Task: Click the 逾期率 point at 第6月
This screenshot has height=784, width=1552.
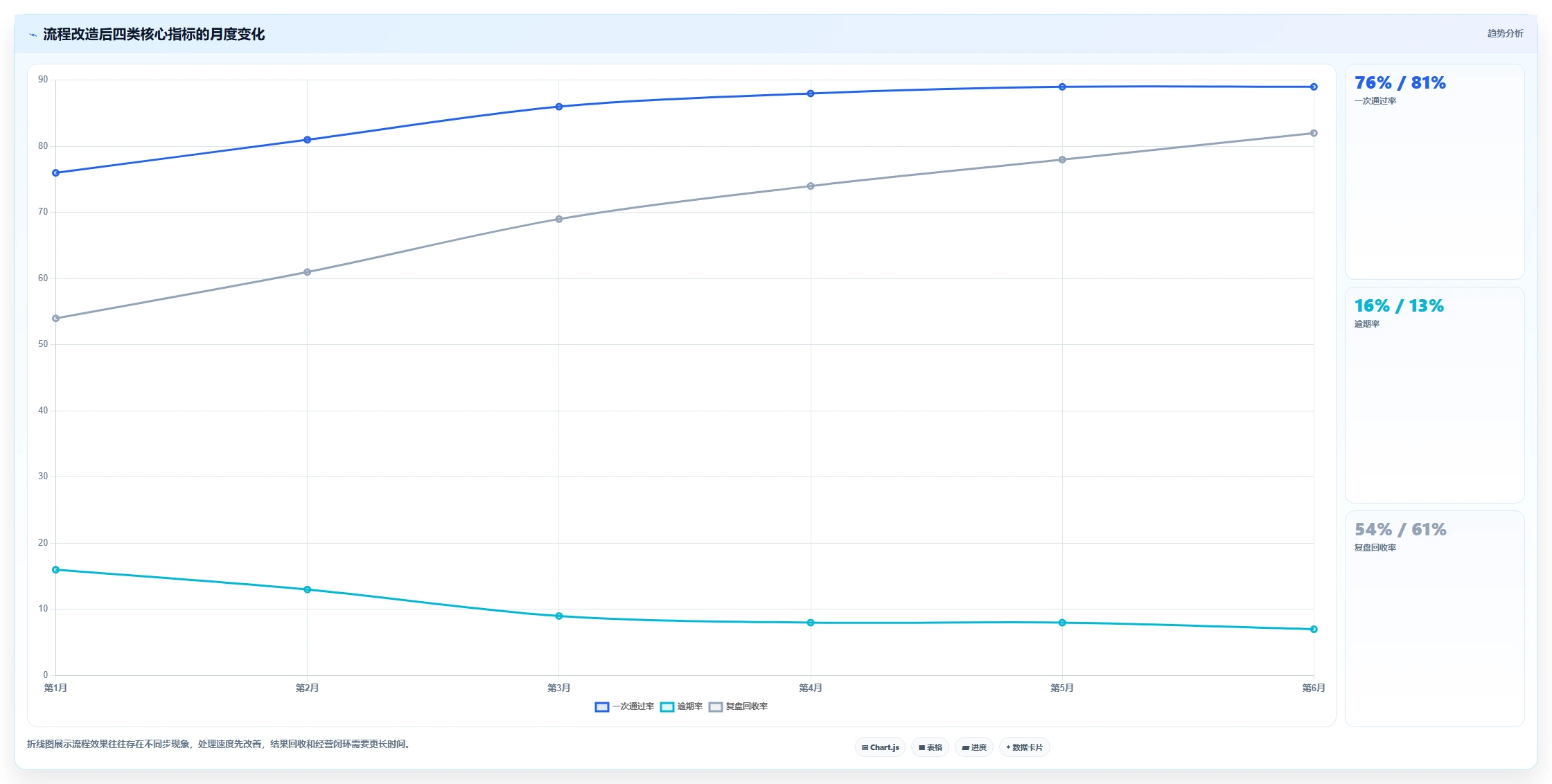Action: coord(1314,630)
